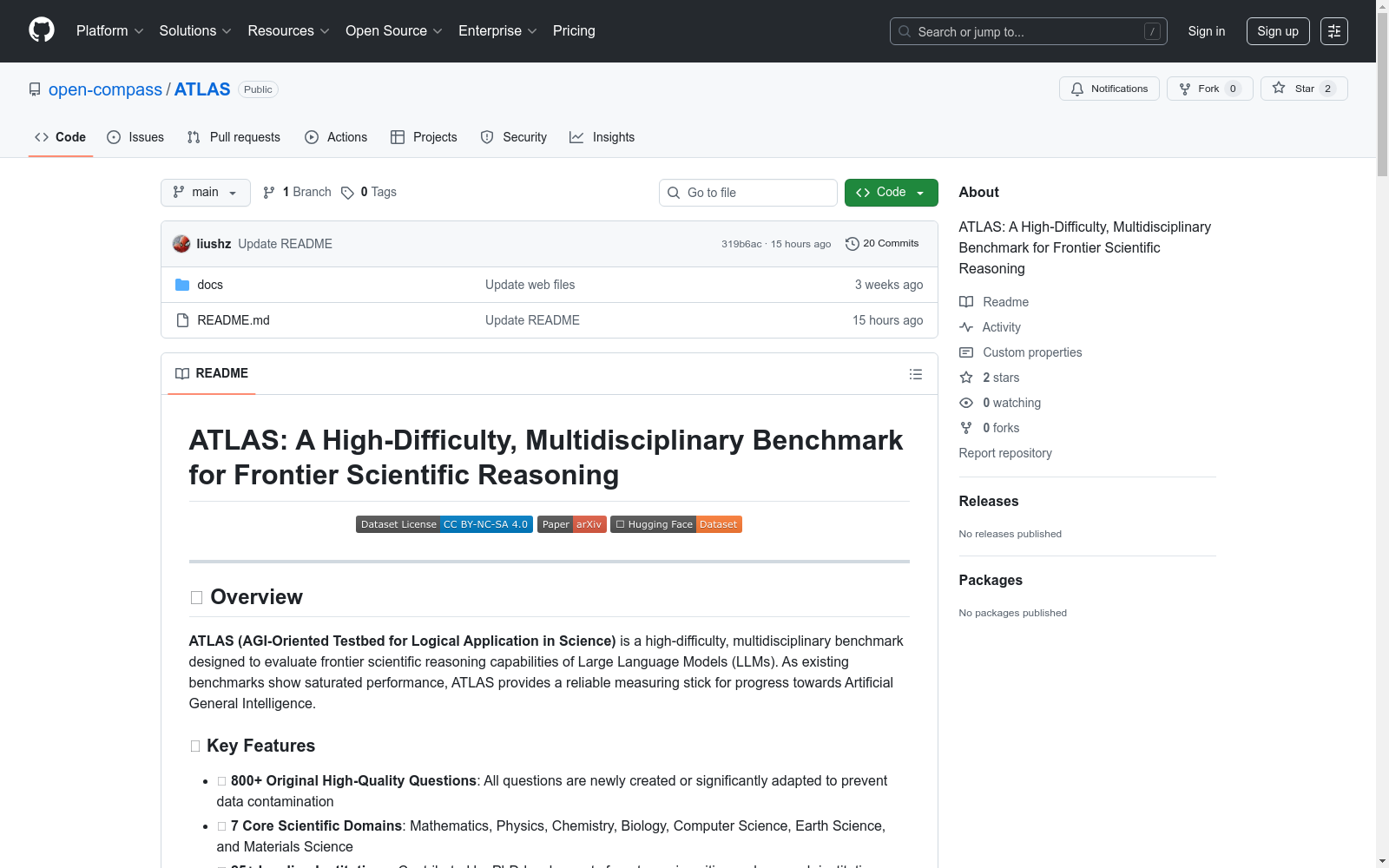Viewport: 1389px width, 868px height.
Task: Expand the Solutions menu
Action: pos(195,31)
